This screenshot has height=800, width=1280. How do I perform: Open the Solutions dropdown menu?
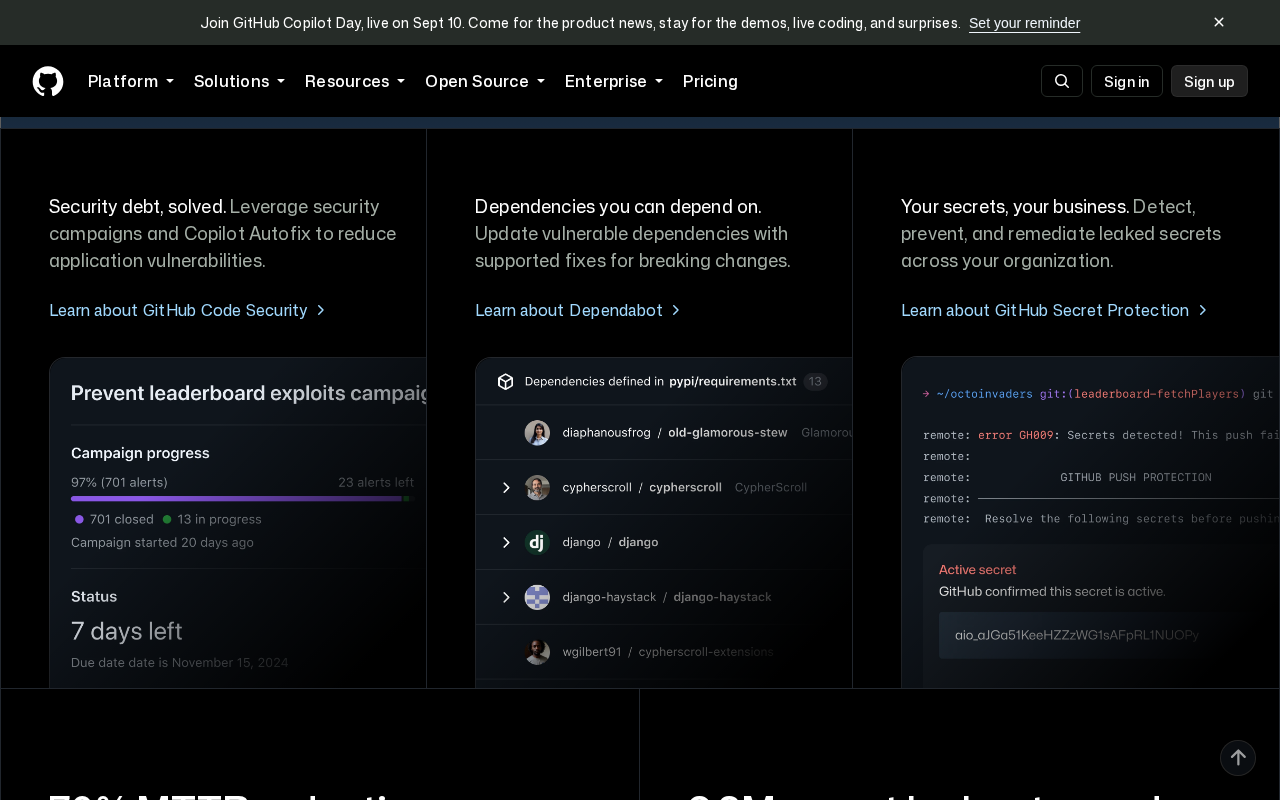click(x=239, y=81)
